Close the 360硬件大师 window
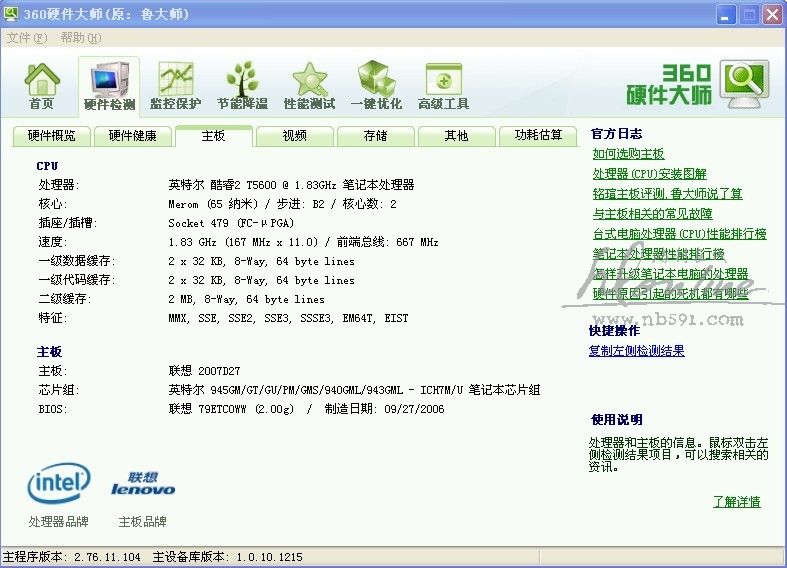This screenshot has width=787, height=568. coord(773,14)
